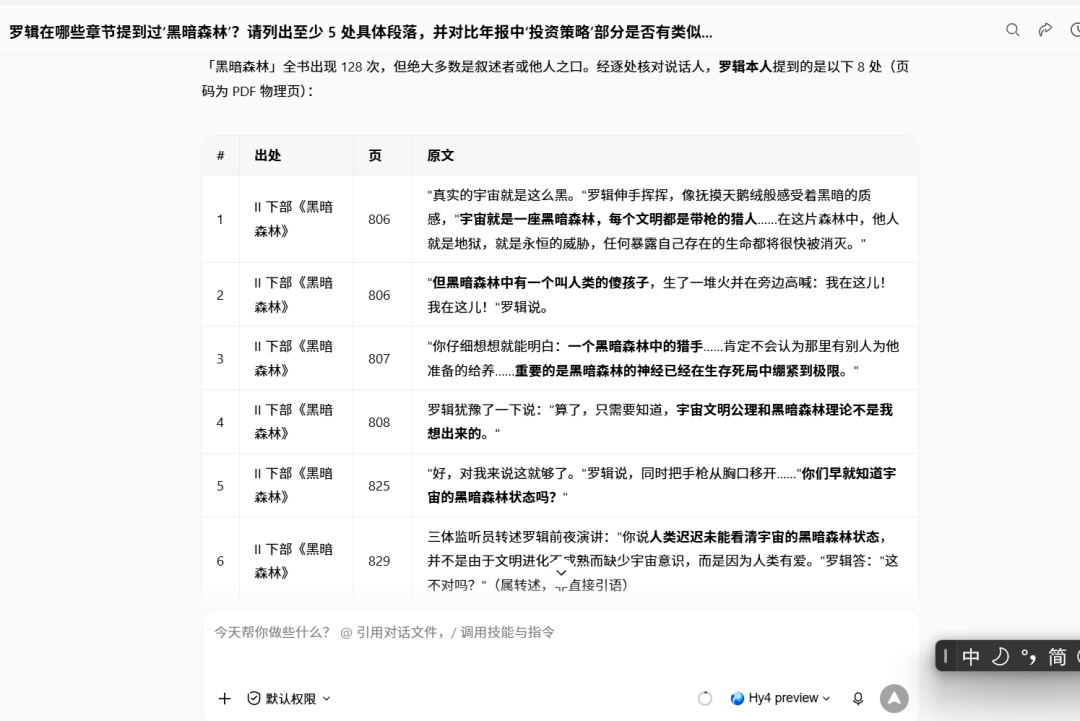This screenshot has height=721, width=1080.
Task: Click the # column header
Action: point(220,156)
